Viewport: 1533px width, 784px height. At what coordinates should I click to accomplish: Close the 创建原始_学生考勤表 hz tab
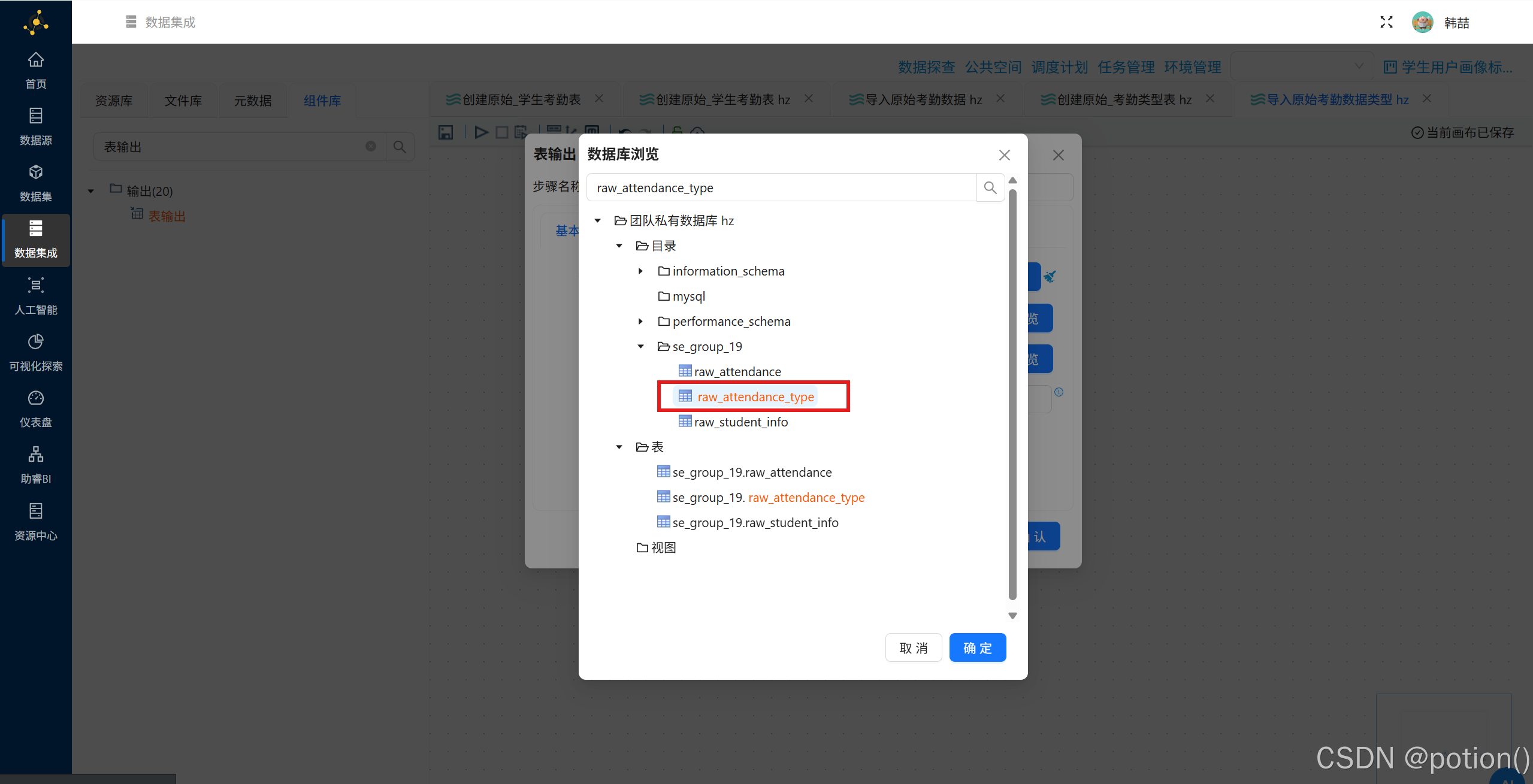pos(809,99)
